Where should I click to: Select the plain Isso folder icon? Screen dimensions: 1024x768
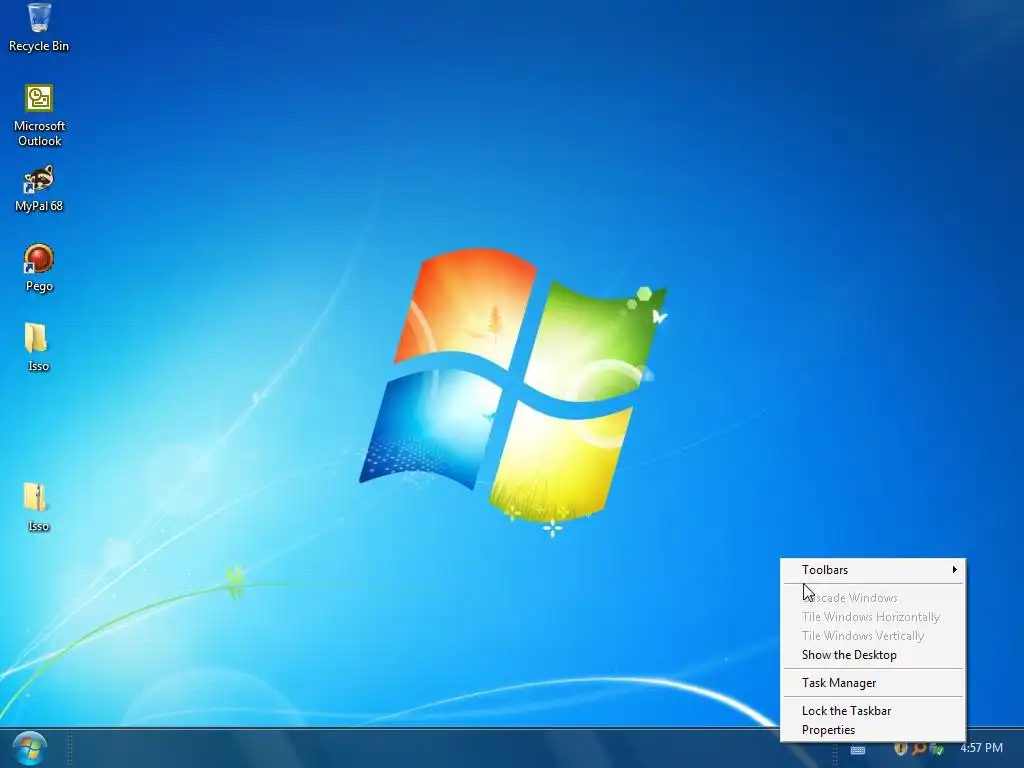(x=37, y=347)
